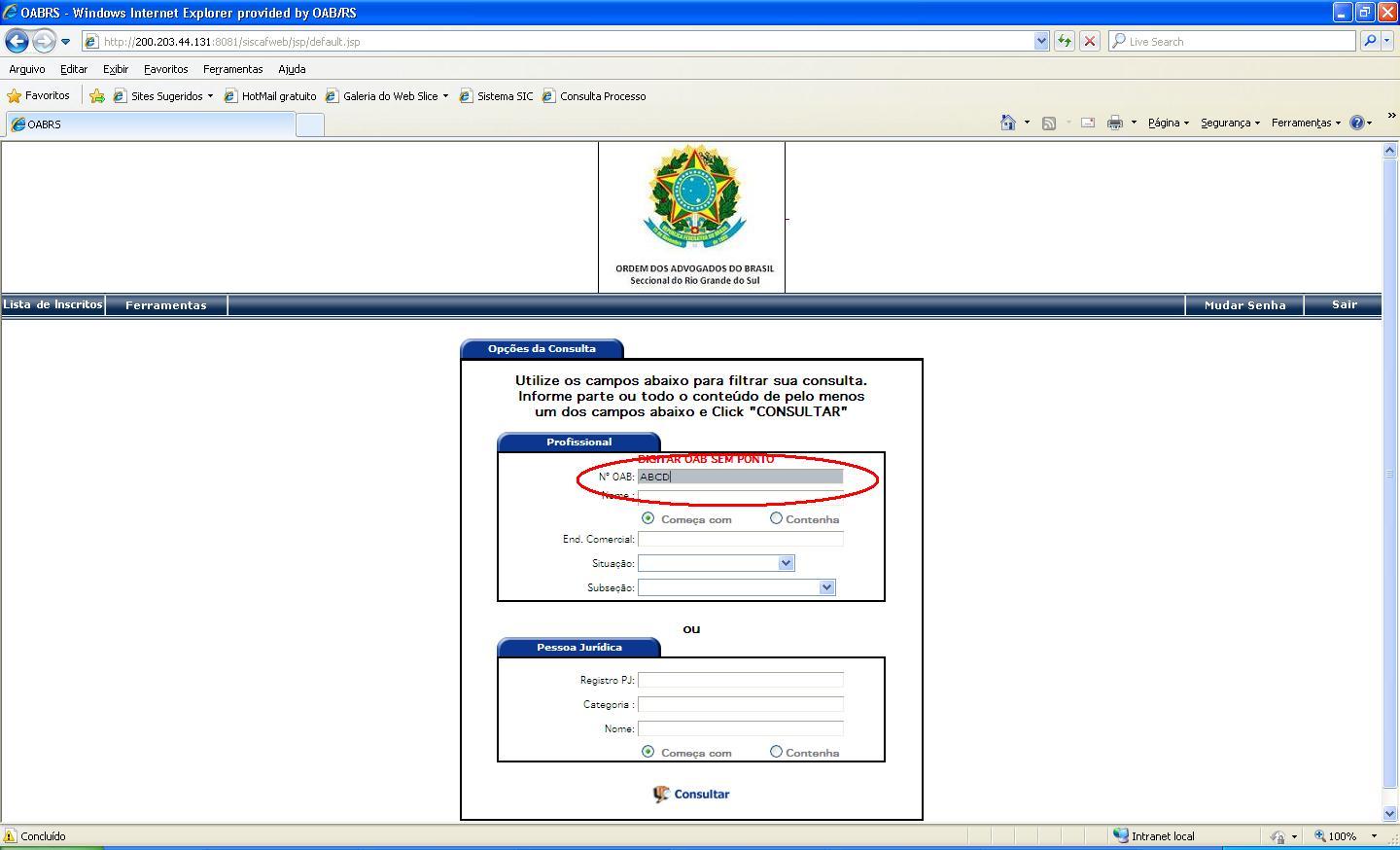Click the Intranet local security zone
This screenshot has height=850, width=1400.
[x=1153, y=836]
